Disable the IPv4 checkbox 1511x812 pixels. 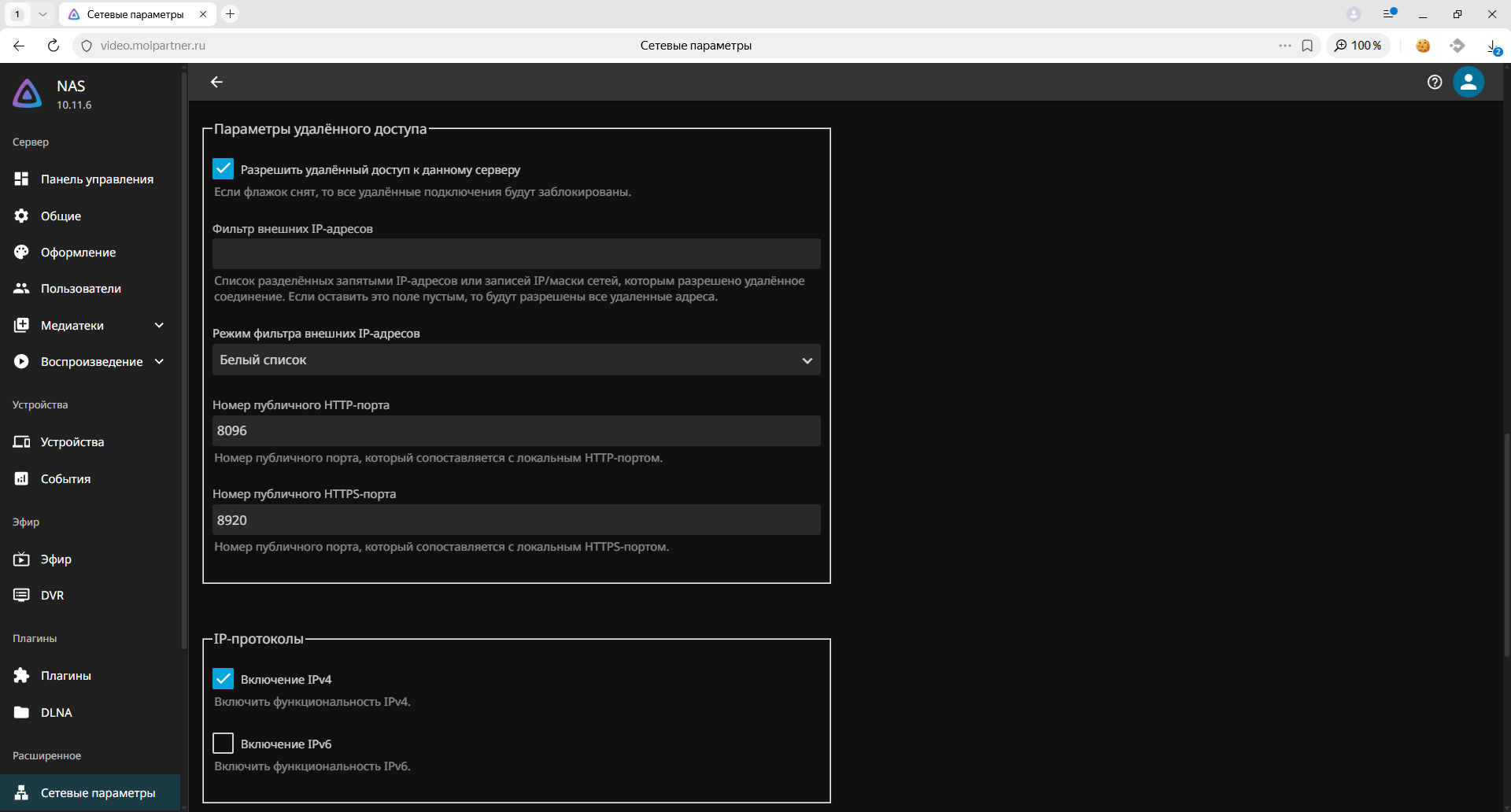click(224, 679)
